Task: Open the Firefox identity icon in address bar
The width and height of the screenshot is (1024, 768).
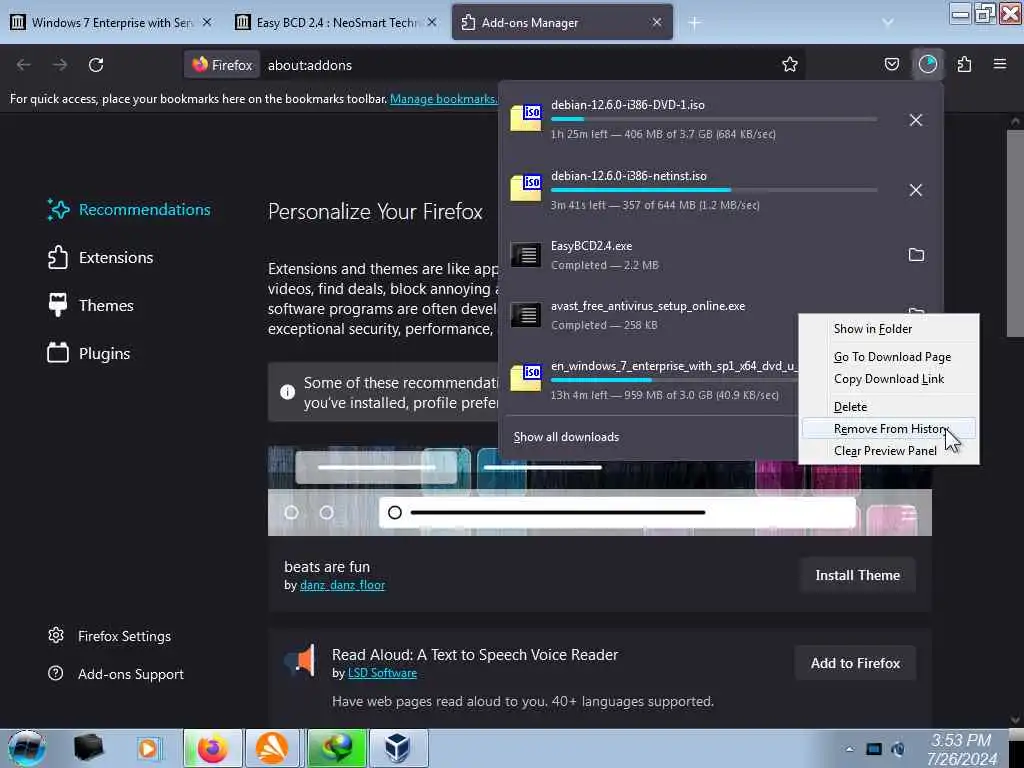Action: click(222, 65)
